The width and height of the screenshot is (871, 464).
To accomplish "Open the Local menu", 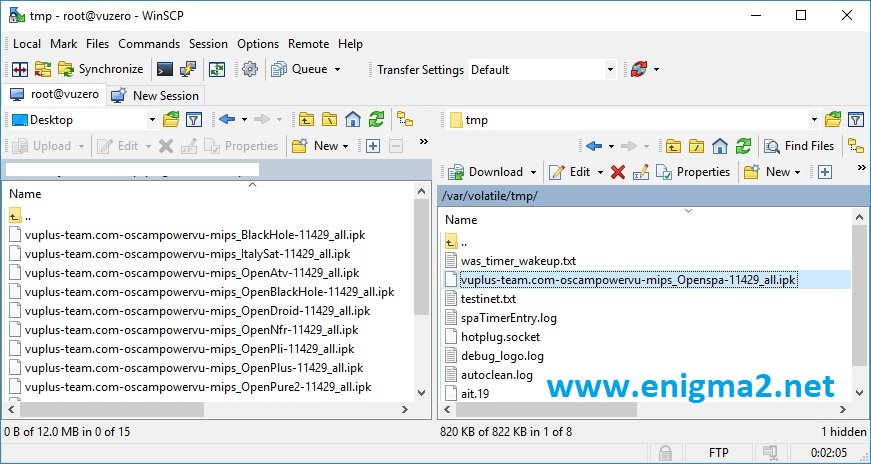I will coord(27,44).
